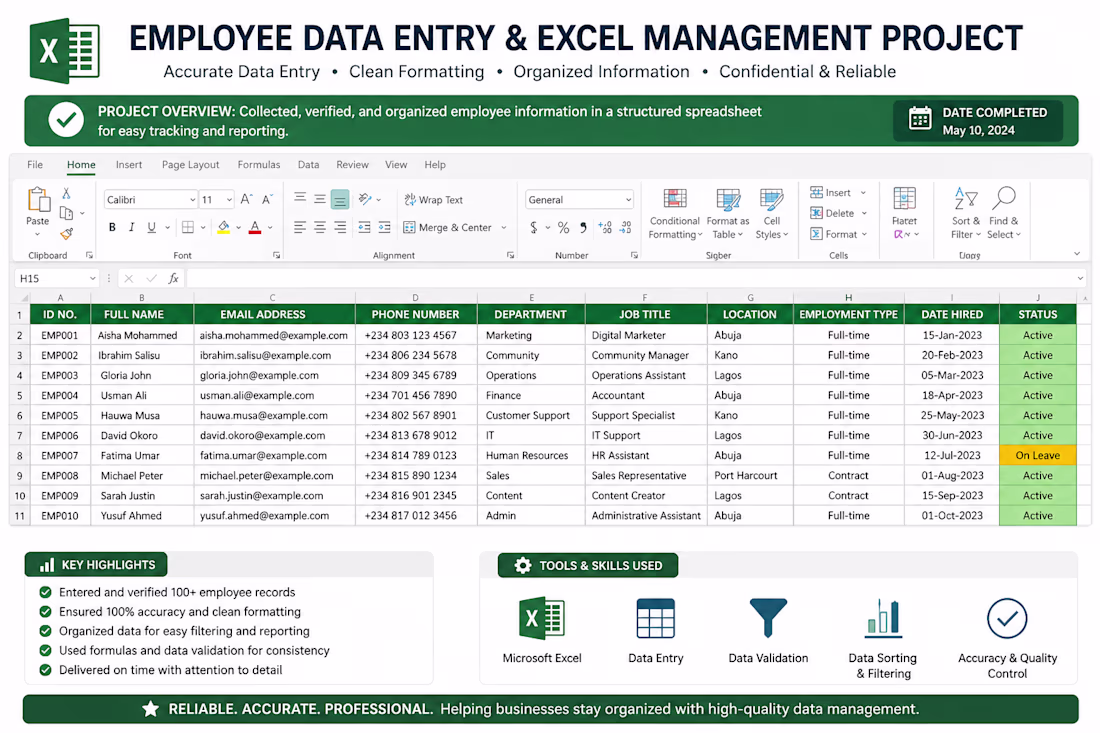
Task: Open the font size 11 dropdown
Action: coord(229,200)
